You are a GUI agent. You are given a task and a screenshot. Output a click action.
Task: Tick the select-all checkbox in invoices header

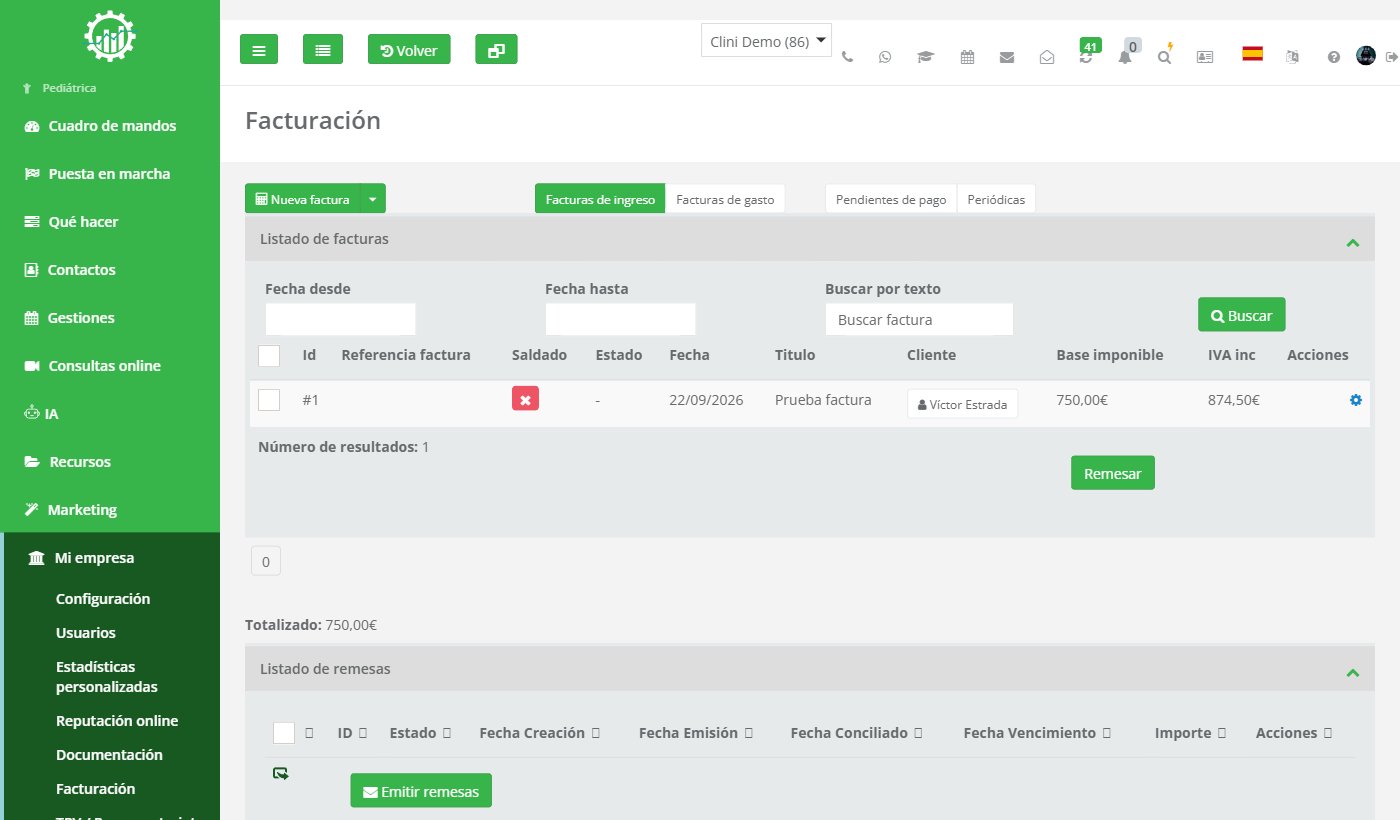[x=269, y=356]
